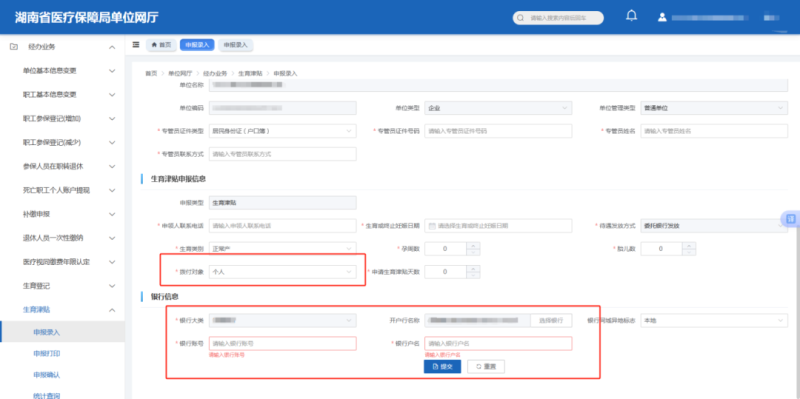Go to 首页 tab with home icon
Screen dimensions: 800x399
161,45
